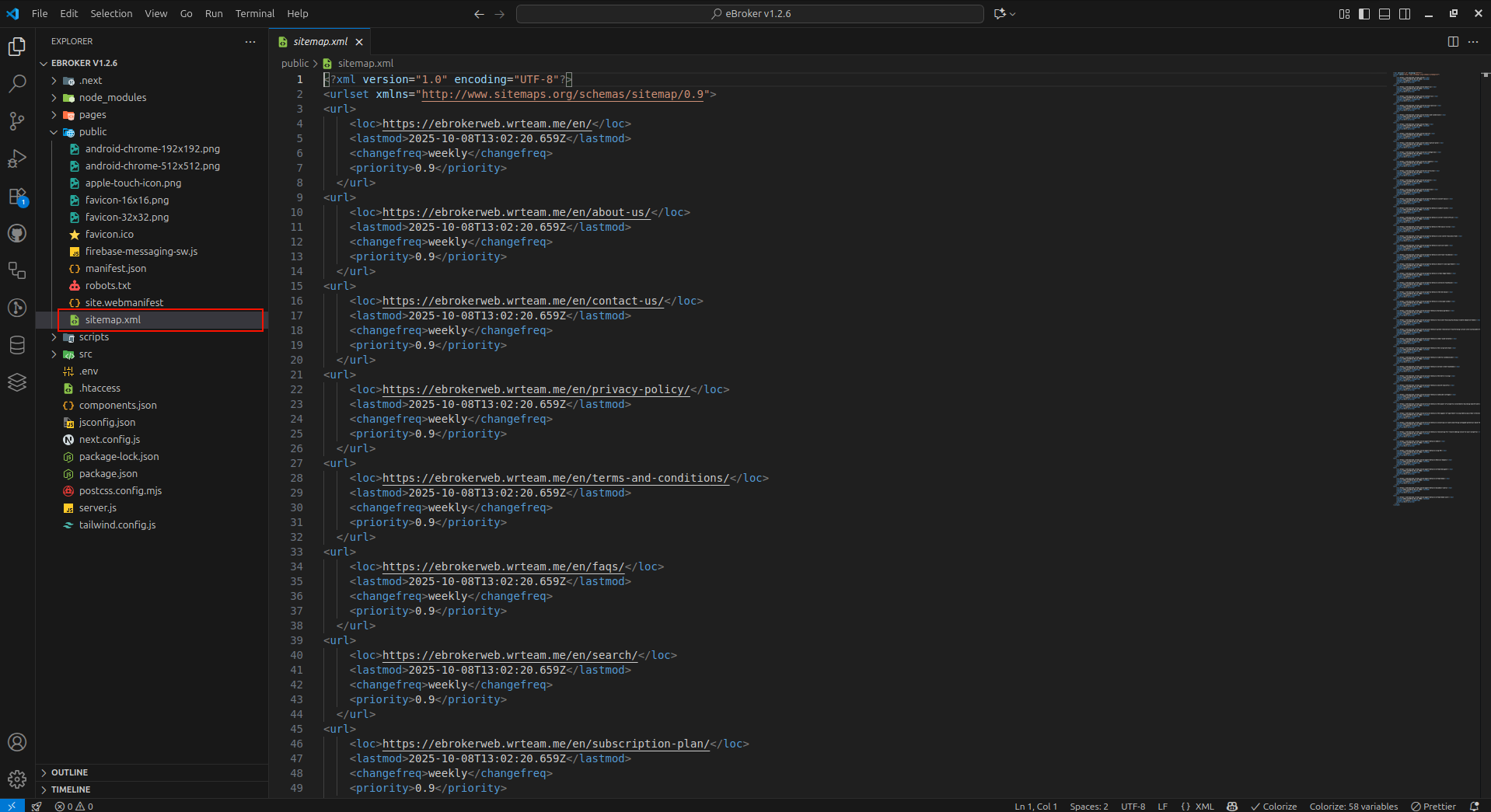This screenshot has height=812, width=1491.
Task: Open Run and Debug view icon
Action: click(x=17, y=159)
